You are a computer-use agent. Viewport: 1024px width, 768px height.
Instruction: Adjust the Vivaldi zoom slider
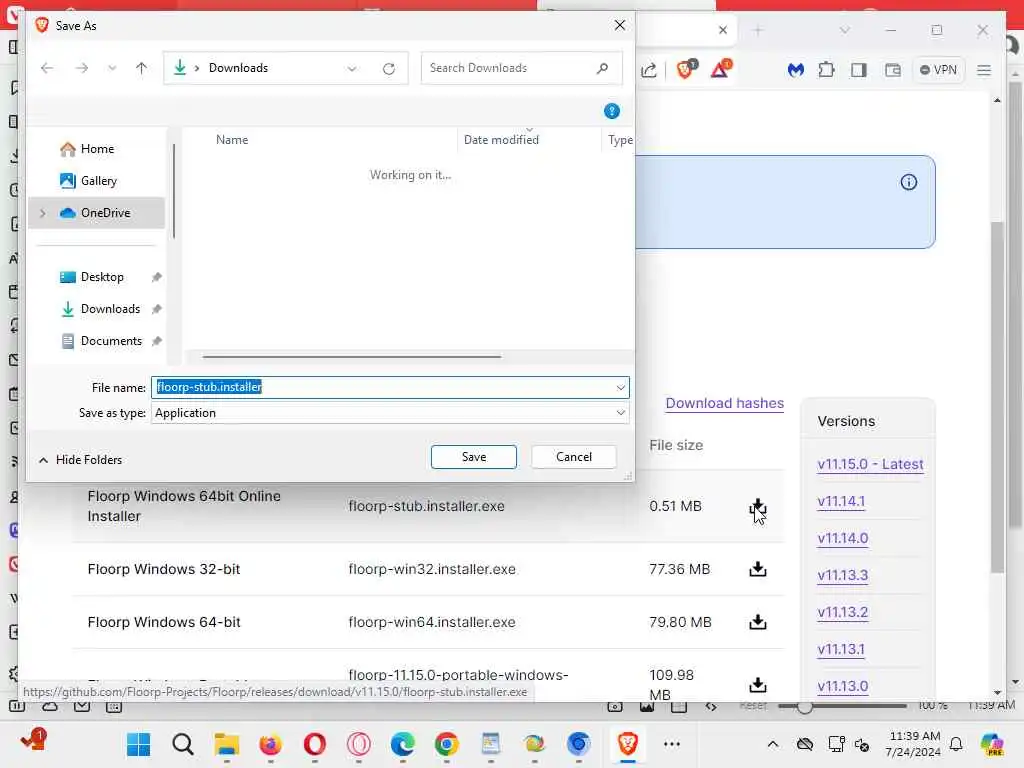805,707
